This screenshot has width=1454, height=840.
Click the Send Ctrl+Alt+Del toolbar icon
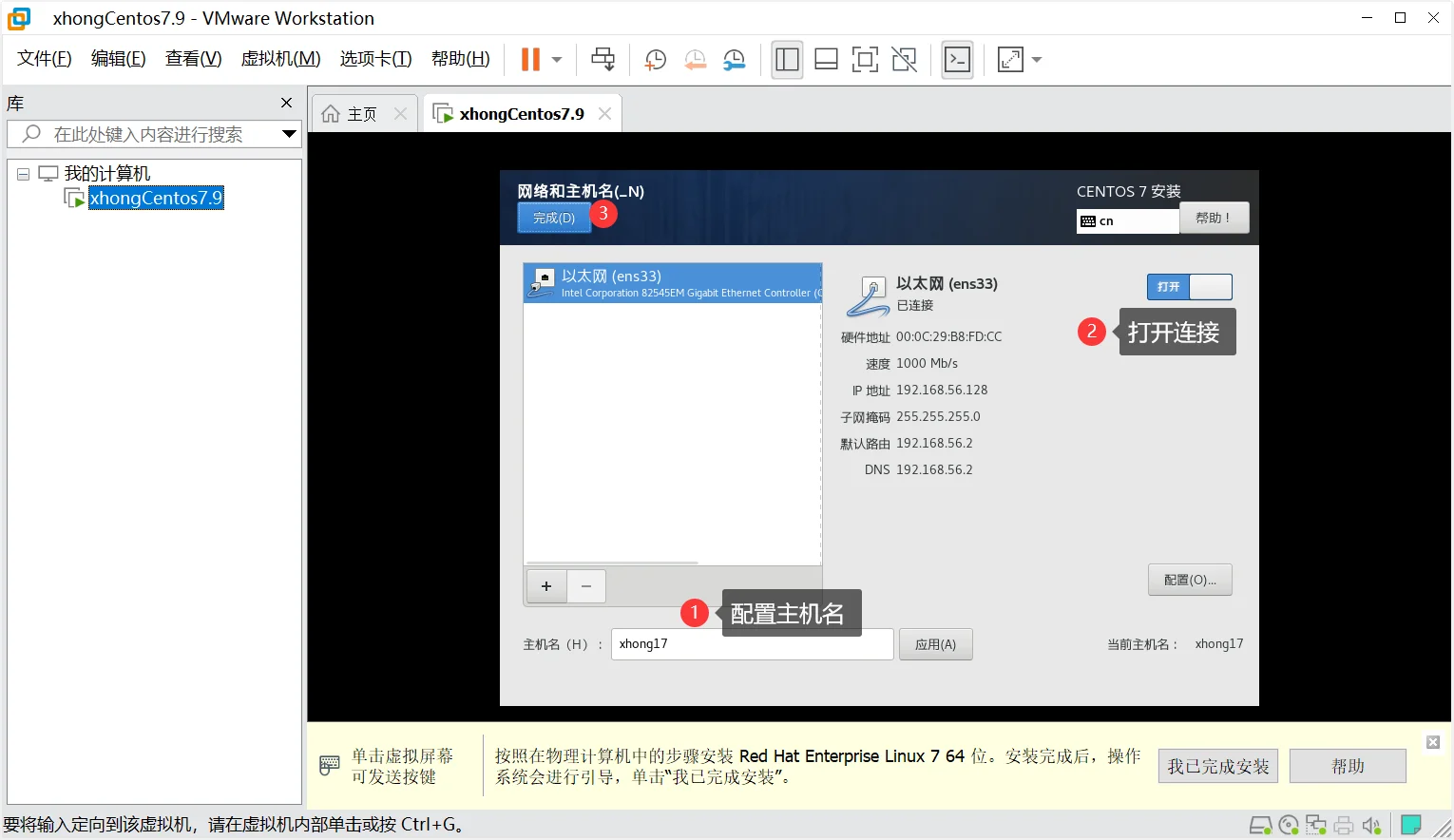pyautogui.click(x=603, y=60)
